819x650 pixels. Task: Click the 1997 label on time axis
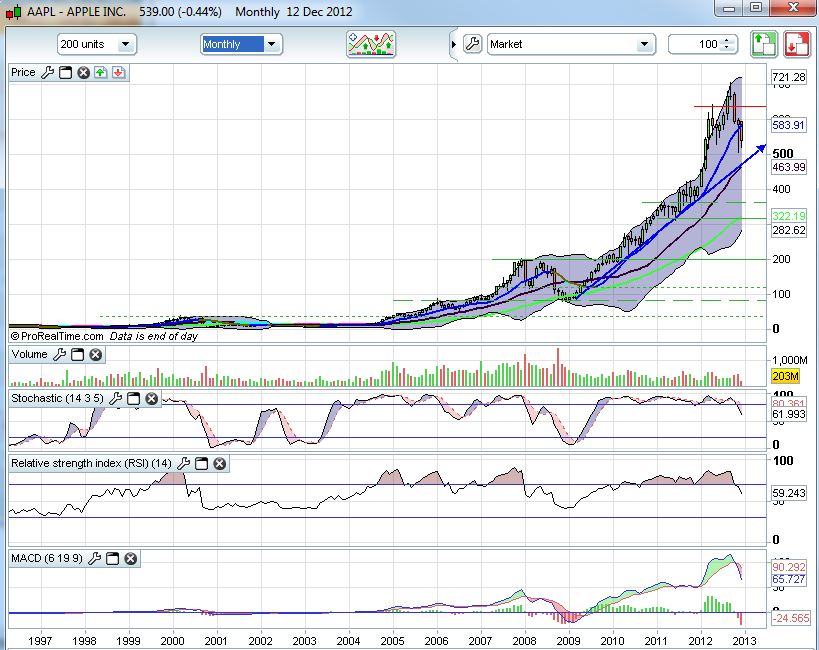point(40,641)
